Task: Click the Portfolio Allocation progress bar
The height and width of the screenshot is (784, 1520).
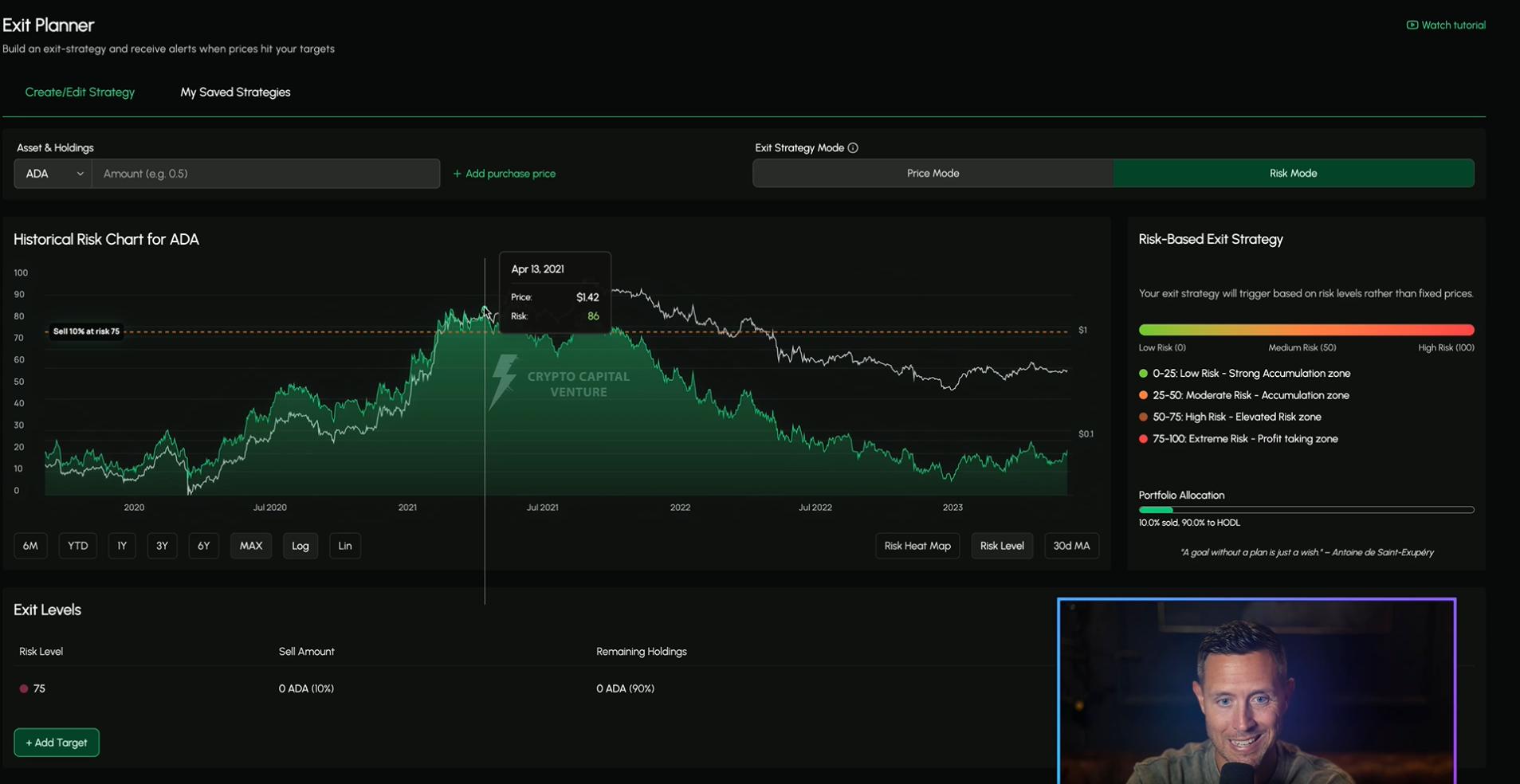Action: (1306, 511)
